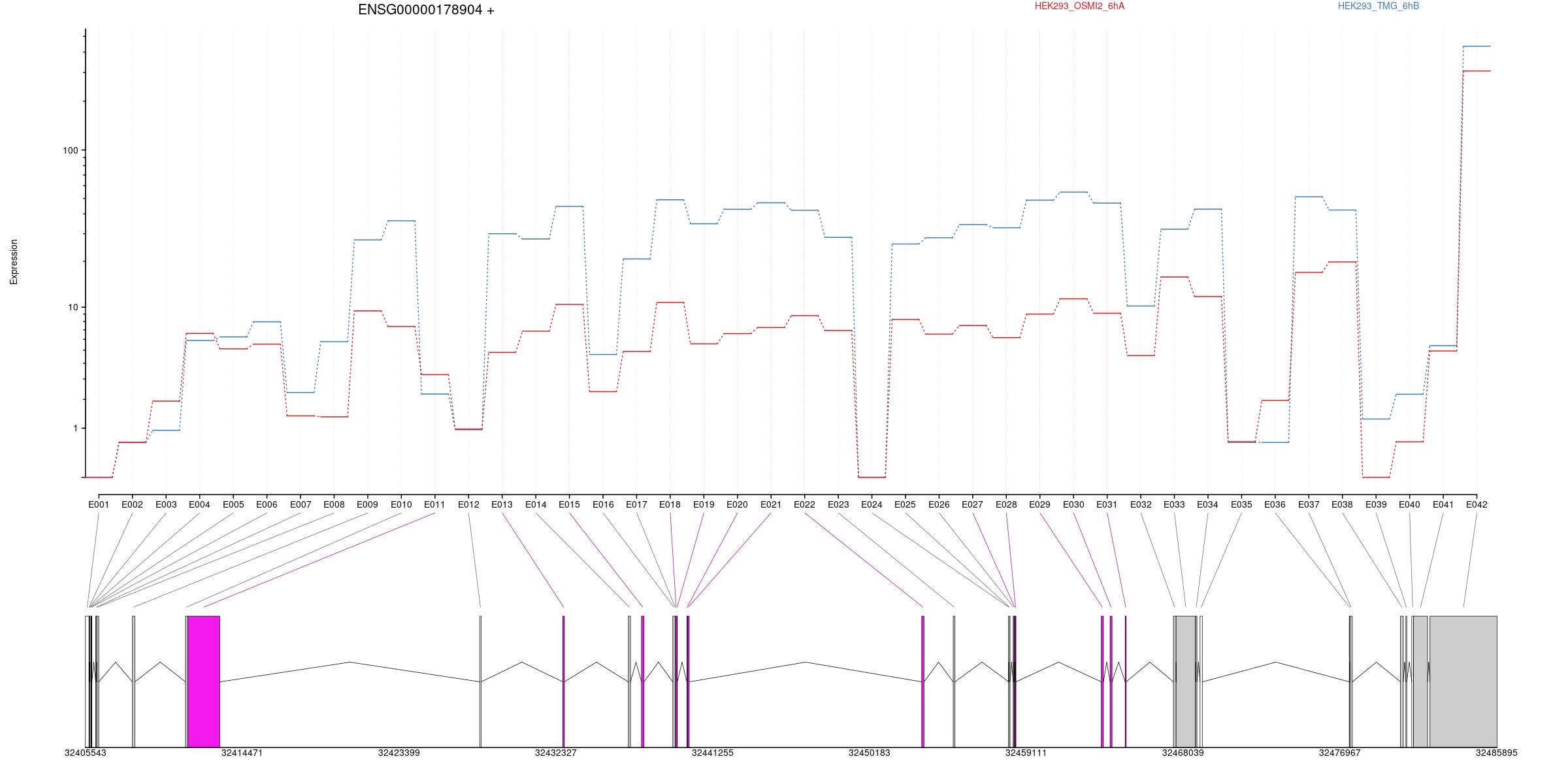Select exon bin label E031
Screen dimensions: 1568x784
(x=1107, y=504)
